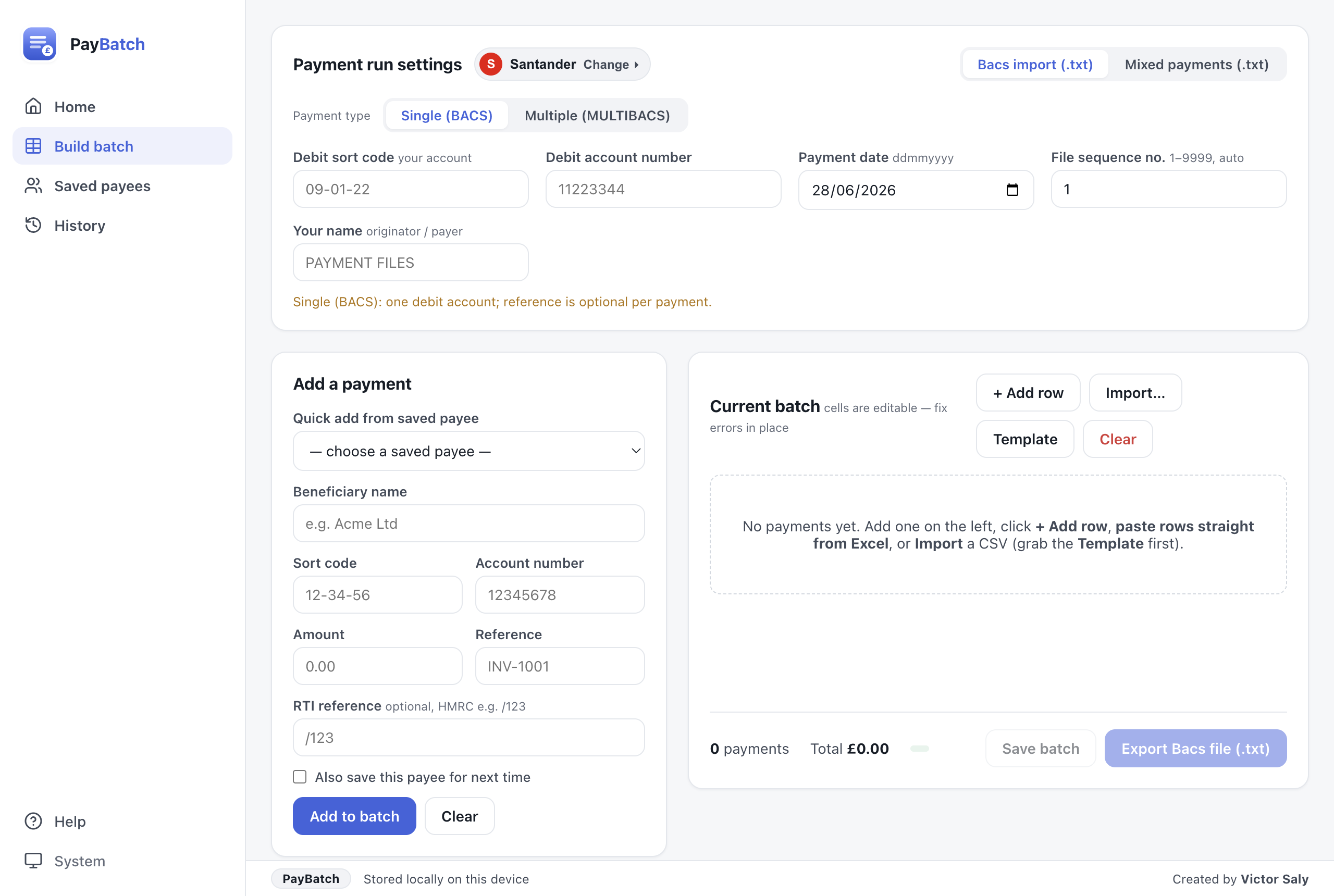The width and height of the screenshot is (1334, 896).
Task: Click the Debit account number field
Action: pos(663,189)
